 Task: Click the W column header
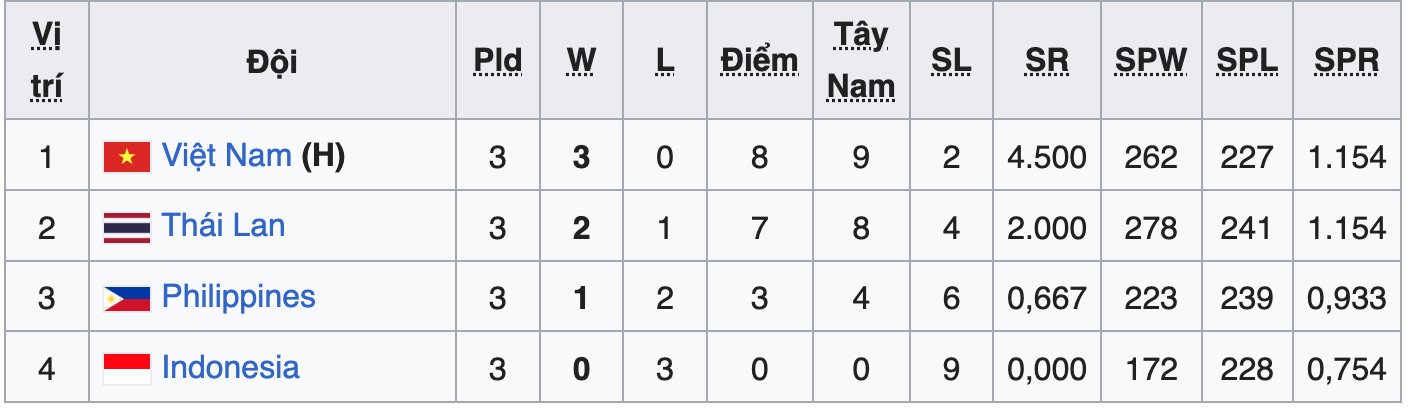[x=581, y=62]
